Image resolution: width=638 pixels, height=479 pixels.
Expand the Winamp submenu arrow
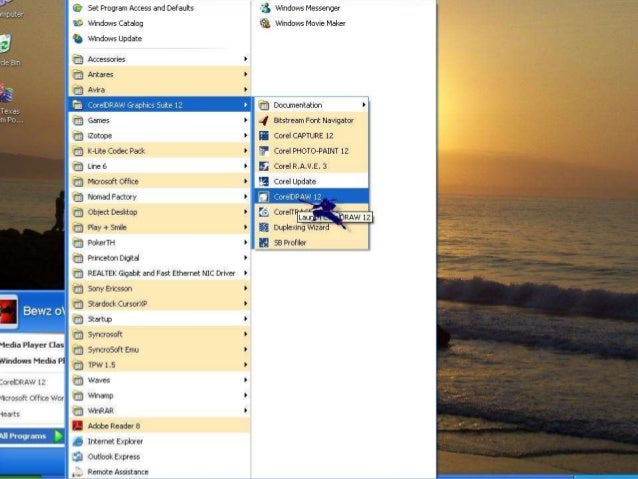tap(245, 395)
